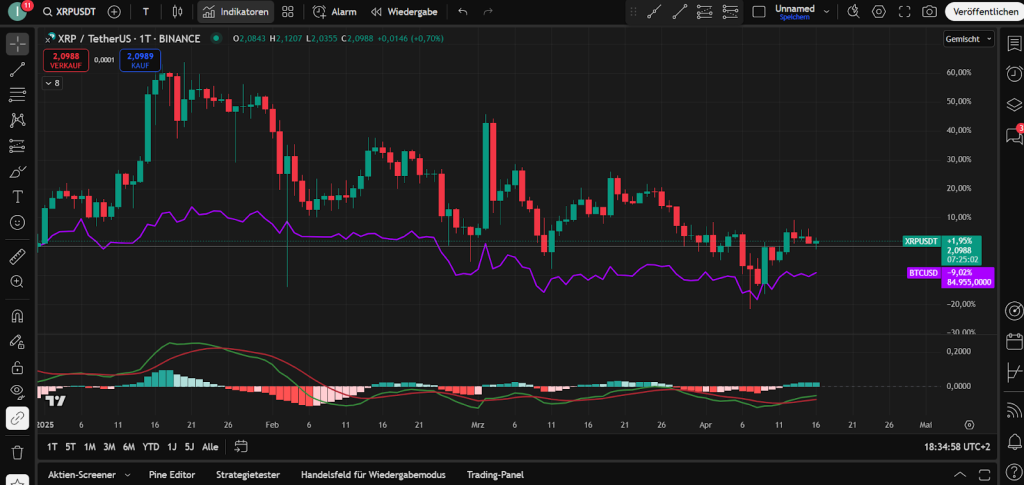Image resolution: width=1024 pixels, height=485 pixels.
Task: Enter fullscreen mode
Action: tap(904, 12)
